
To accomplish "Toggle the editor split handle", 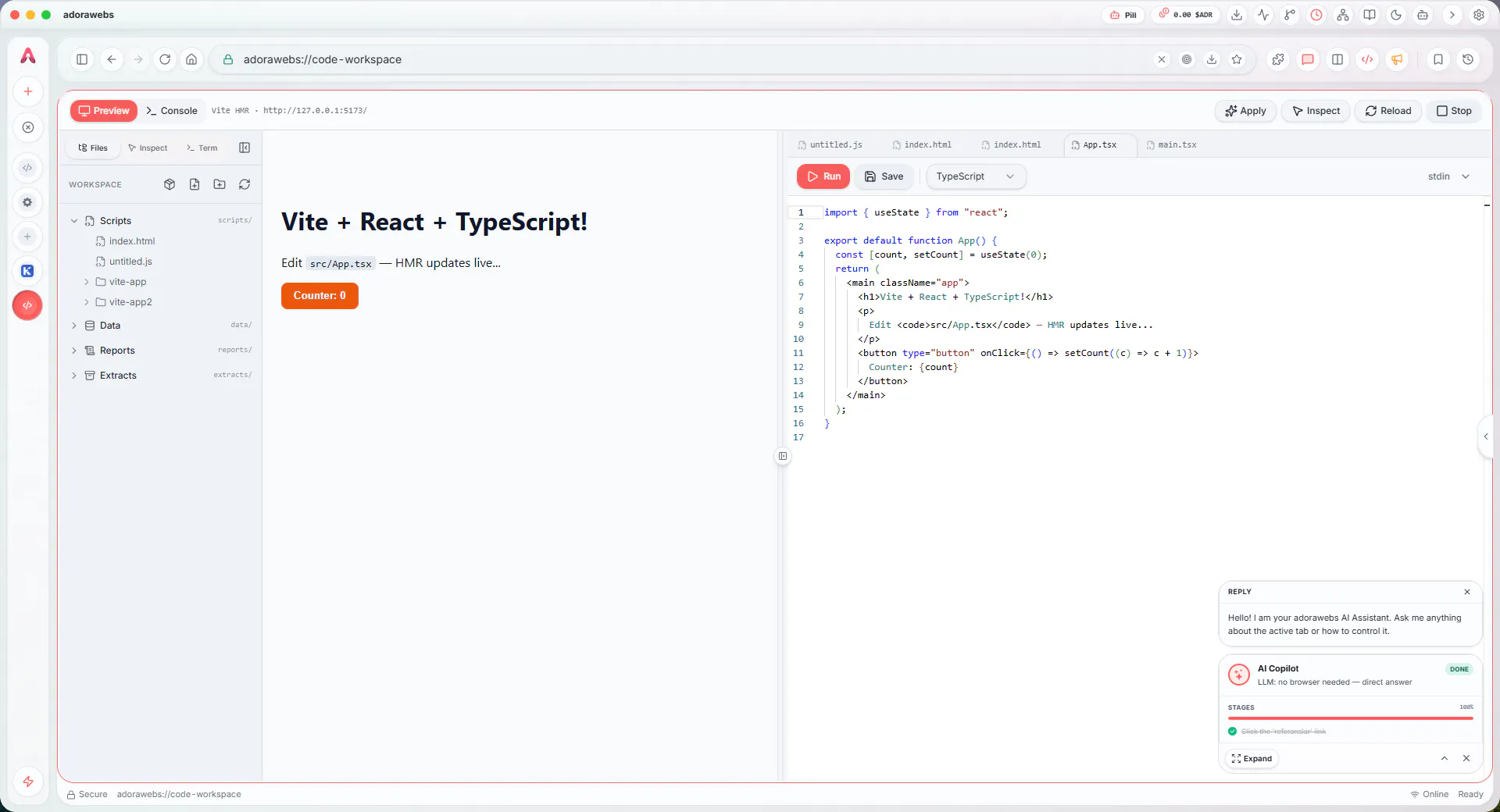I will pyautogui.click(x=783, y=456).
